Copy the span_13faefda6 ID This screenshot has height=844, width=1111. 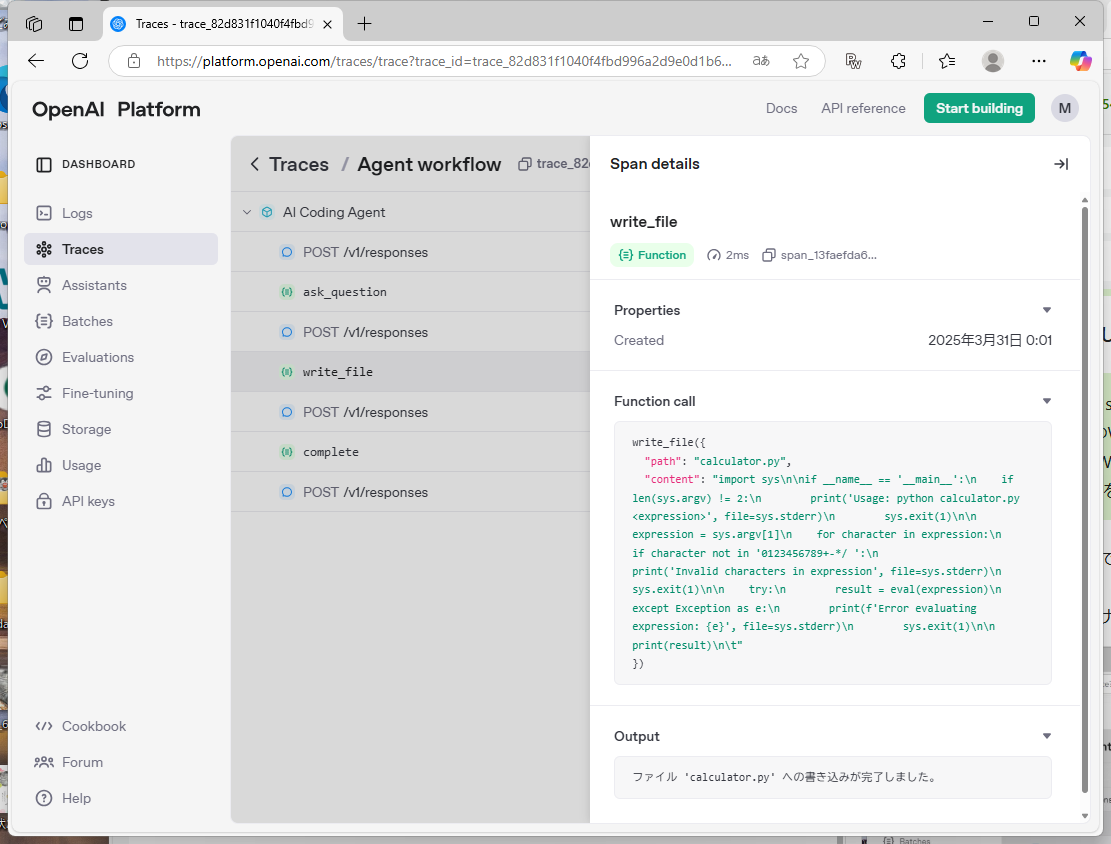coord(769,255)
